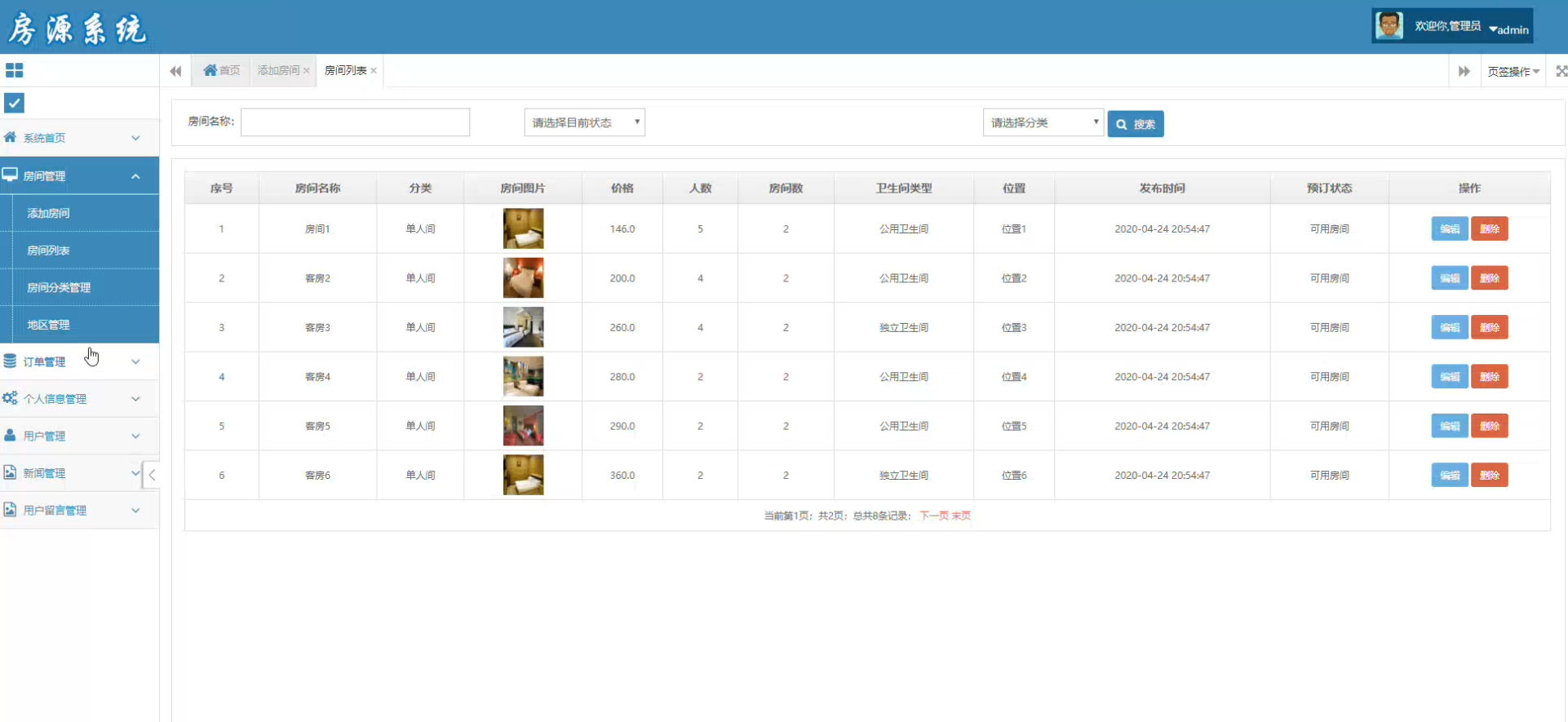Click the 预订状态 column header
This screenshot has width=1568, height=722.
coord(1330,188)
